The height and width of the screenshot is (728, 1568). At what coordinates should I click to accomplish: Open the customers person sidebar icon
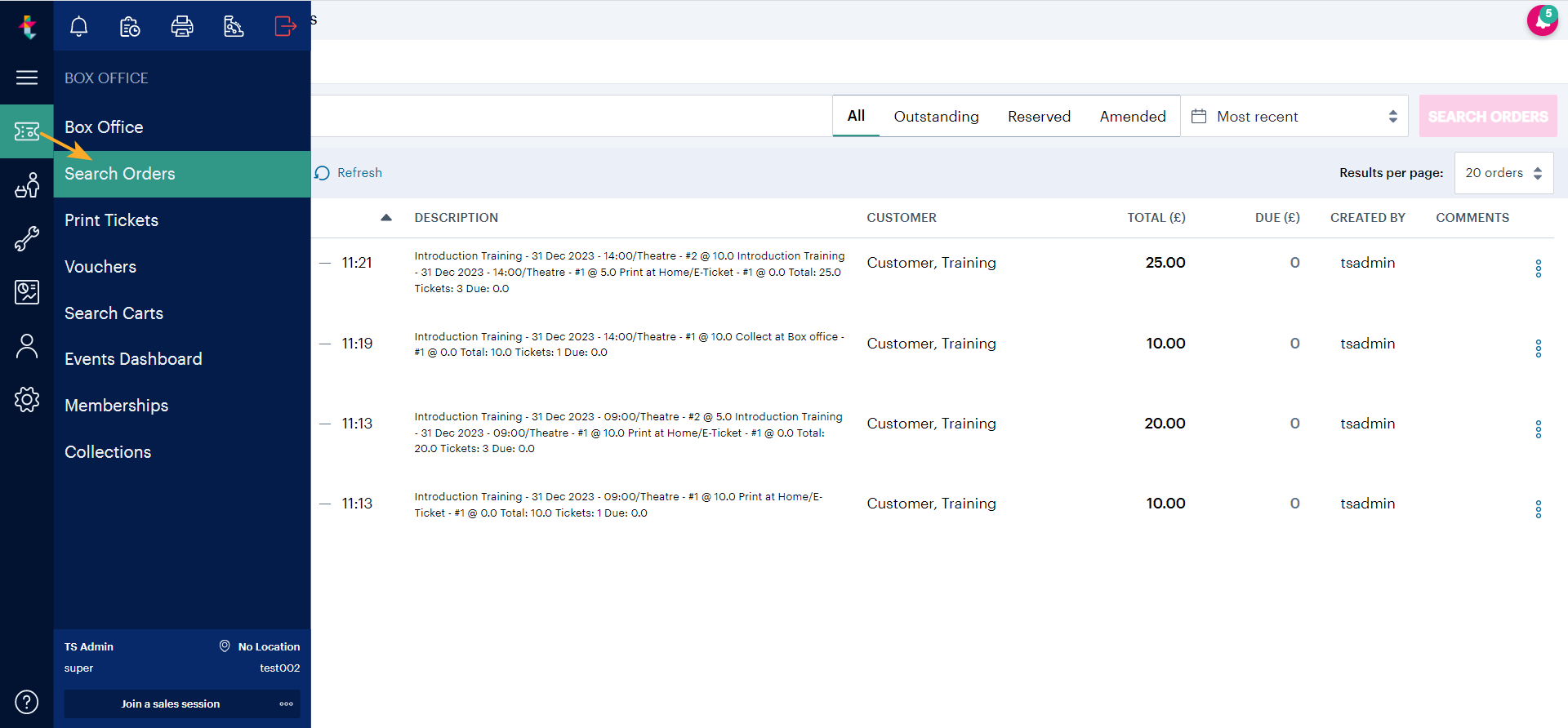click(27, 346)
